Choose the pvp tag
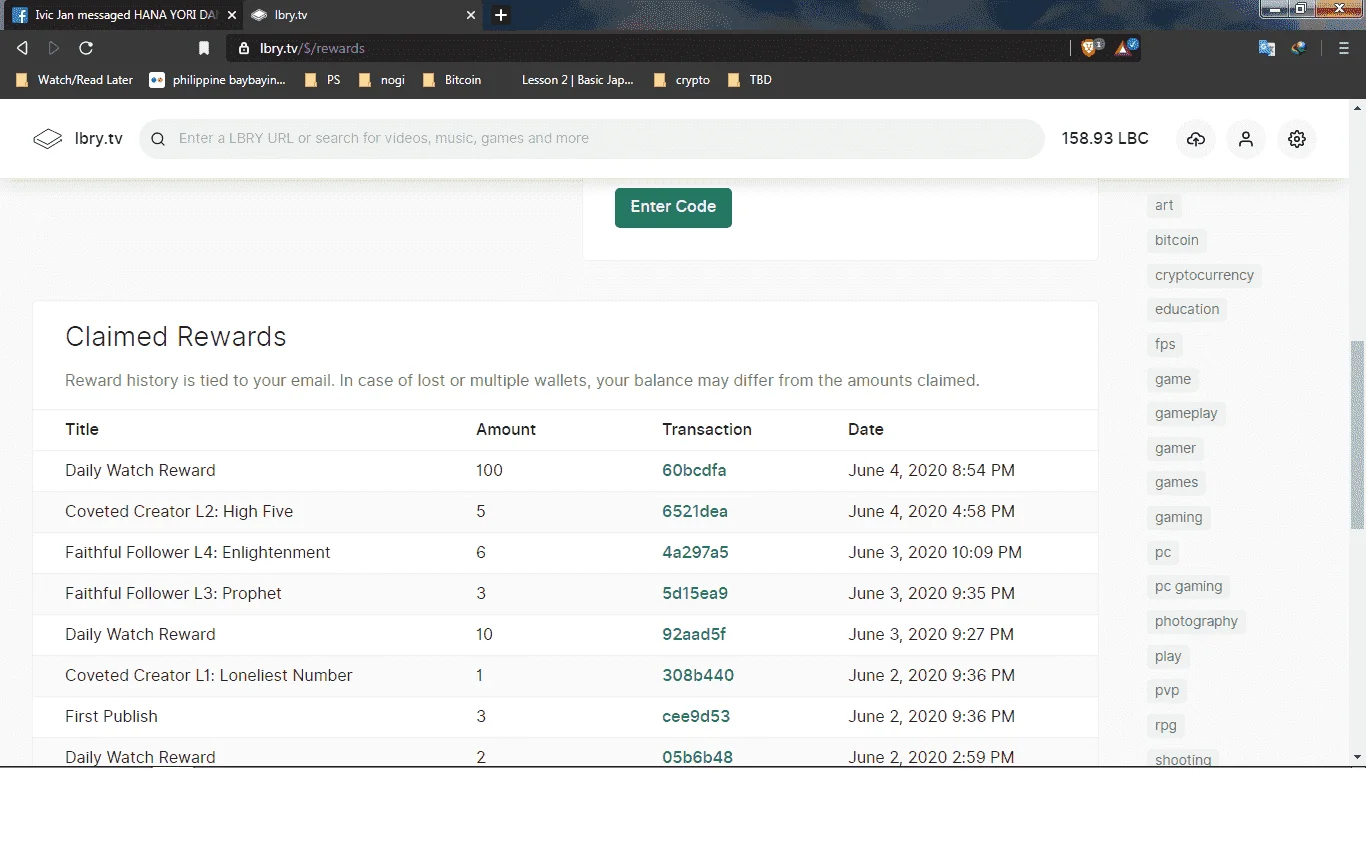 point(1167,690)
